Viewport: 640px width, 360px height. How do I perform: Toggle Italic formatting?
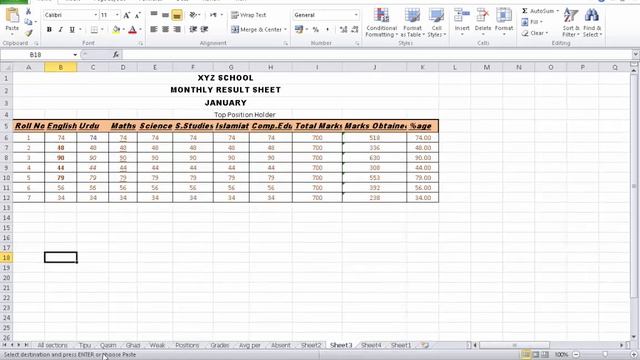[x=60, y=29]
